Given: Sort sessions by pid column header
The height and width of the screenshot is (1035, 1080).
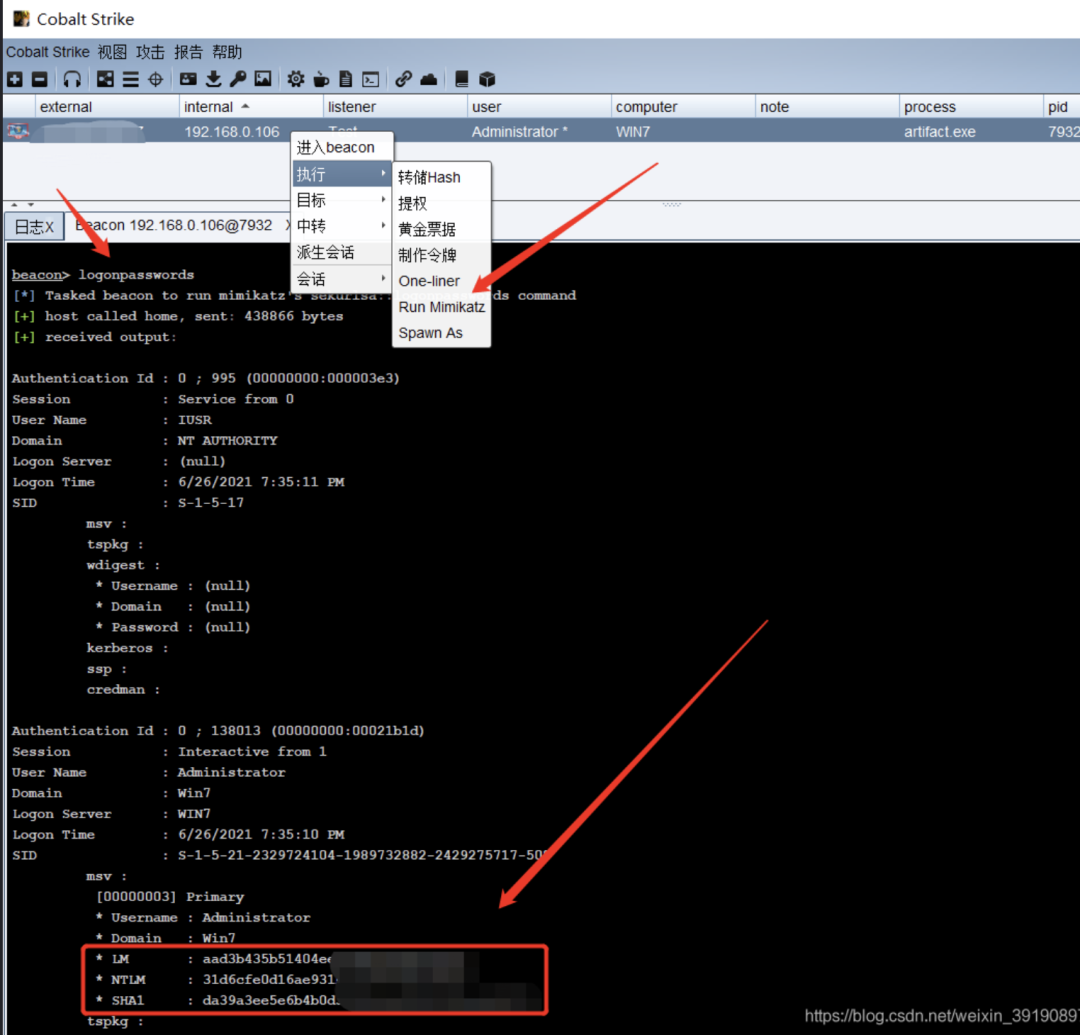Looking at the screenshot, I should 1061,107.
